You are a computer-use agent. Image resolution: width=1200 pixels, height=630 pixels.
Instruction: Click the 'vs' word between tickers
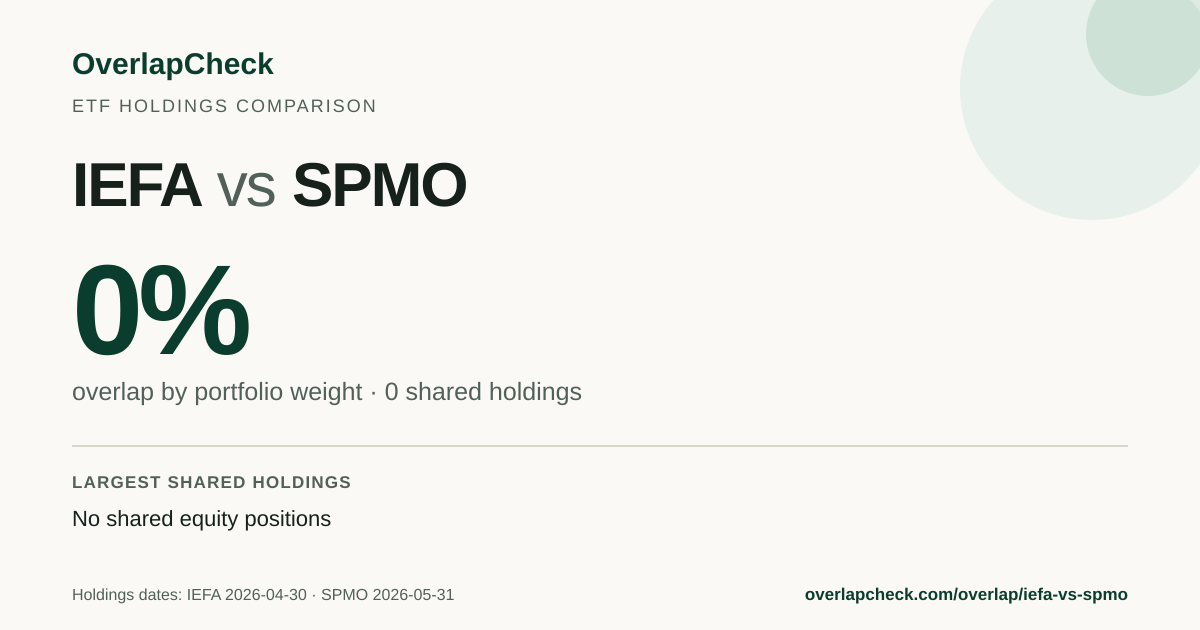(246, 190)
